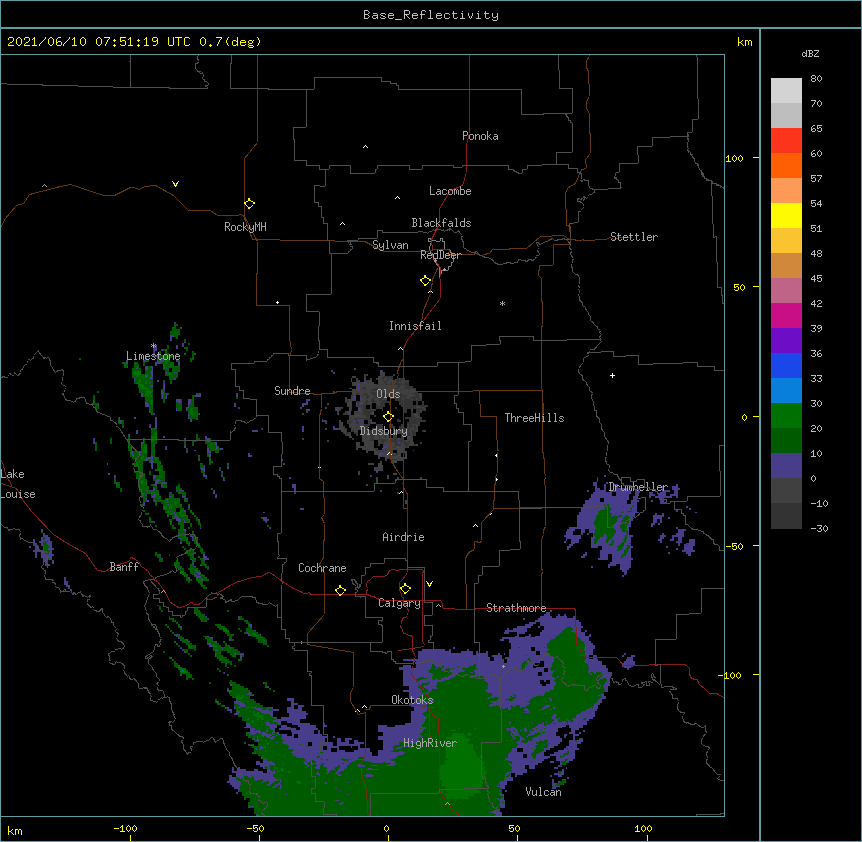Click the Banff label
The image size is (862, 842).
pos(124,567)
